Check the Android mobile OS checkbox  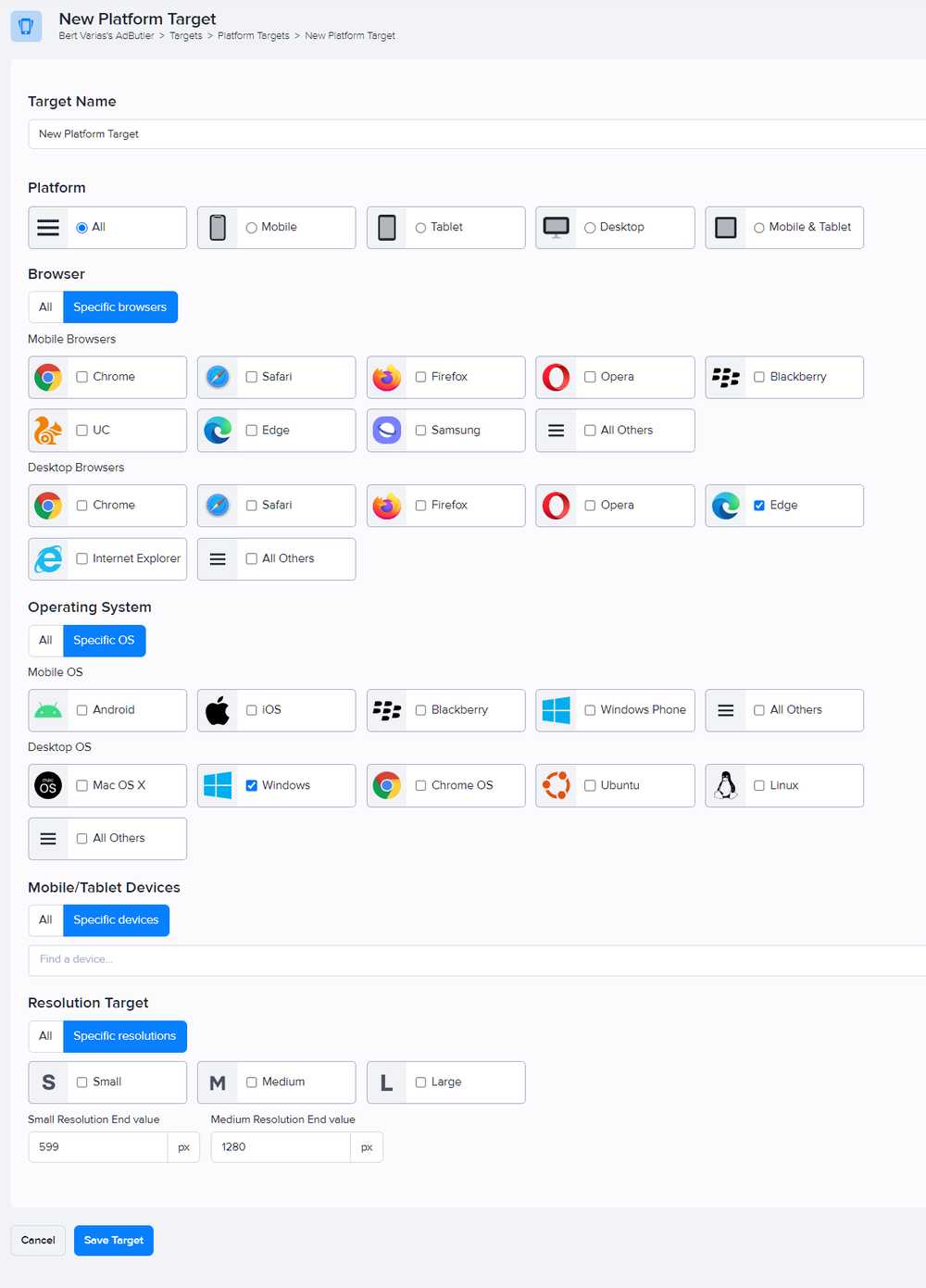pyautogui.click(x=82, y=710)
